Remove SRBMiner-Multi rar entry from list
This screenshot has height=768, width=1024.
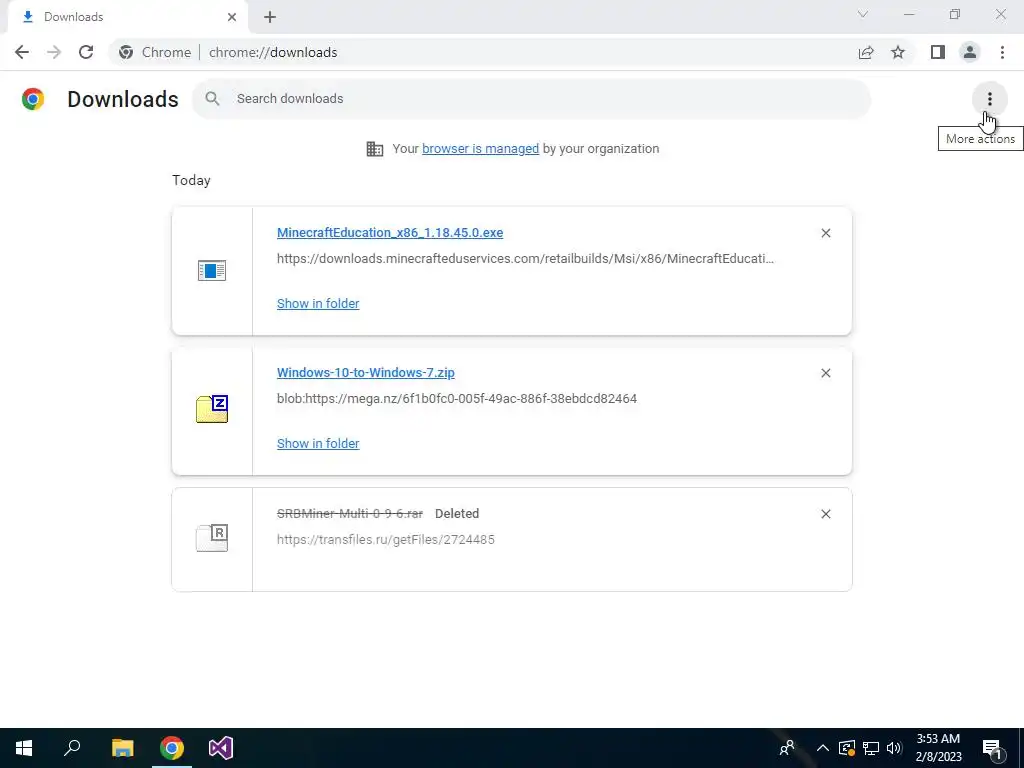pyautogui.click(x=825, y=514)
